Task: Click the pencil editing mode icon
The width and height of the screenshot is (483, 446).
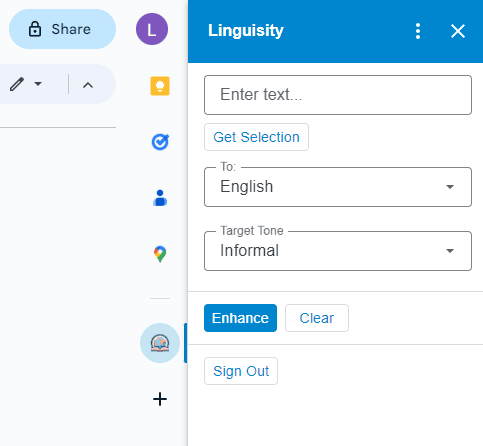Action: tap(17, 84)
